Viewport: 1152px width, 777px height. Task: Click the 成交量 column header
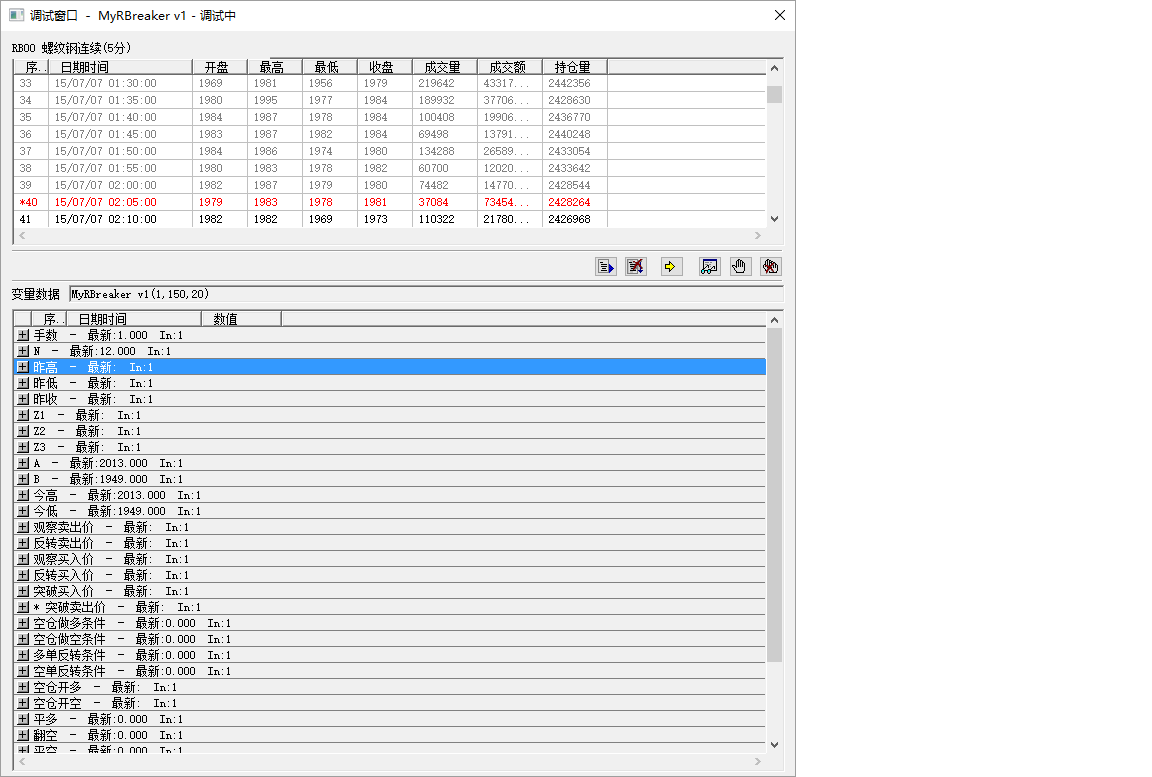[x=442, y=67]
